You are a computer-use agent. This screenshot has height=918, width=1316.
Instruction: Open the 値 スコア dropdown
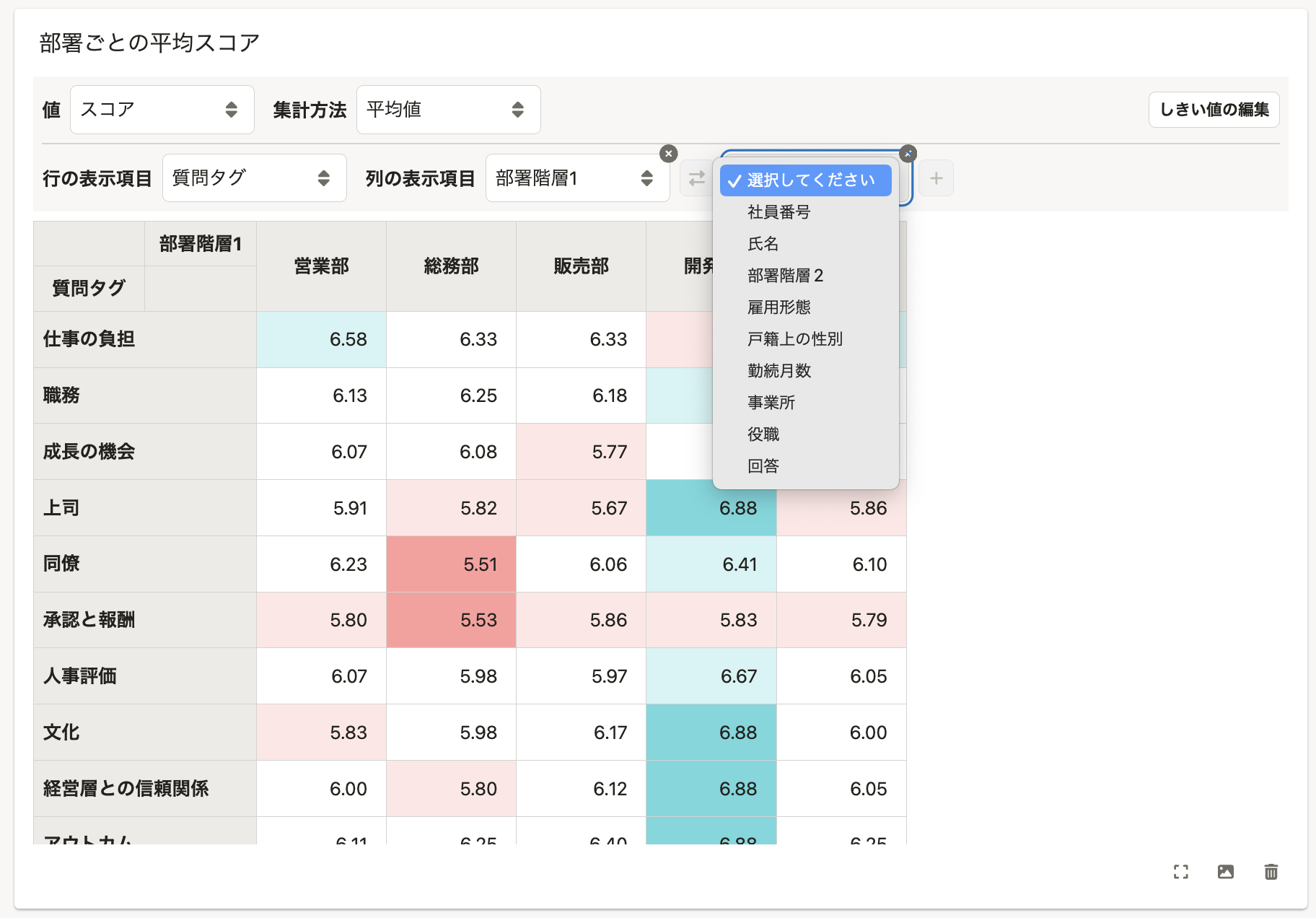(x=162, y=110)
